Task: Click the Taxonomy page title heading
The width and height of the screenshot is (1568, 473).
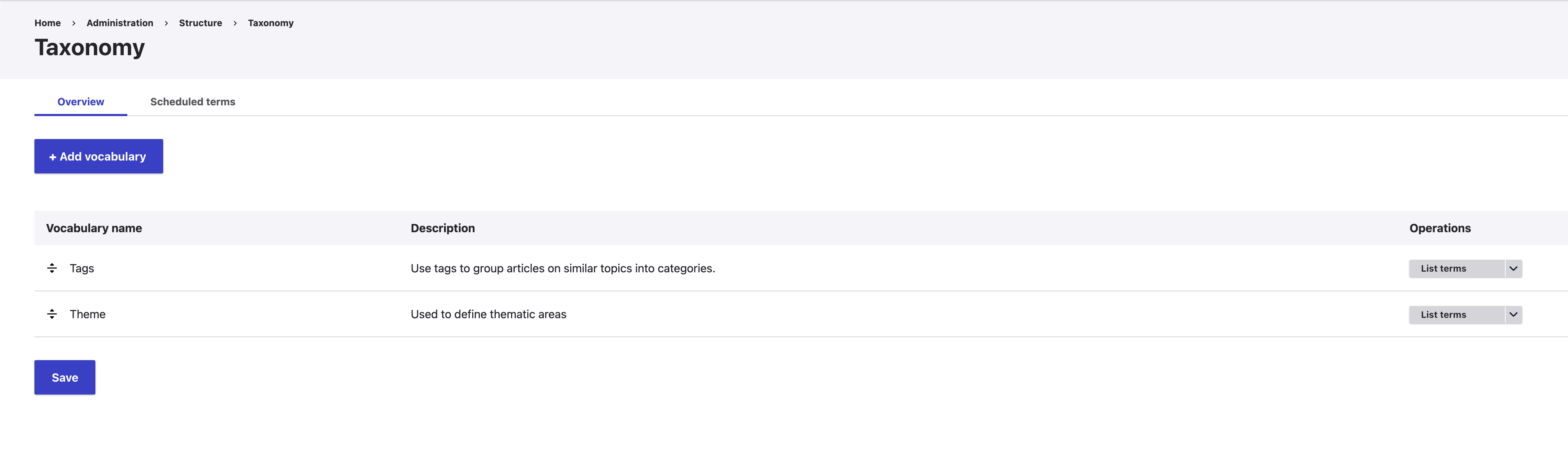Action: pyautogui.click(x=89, y=47)
